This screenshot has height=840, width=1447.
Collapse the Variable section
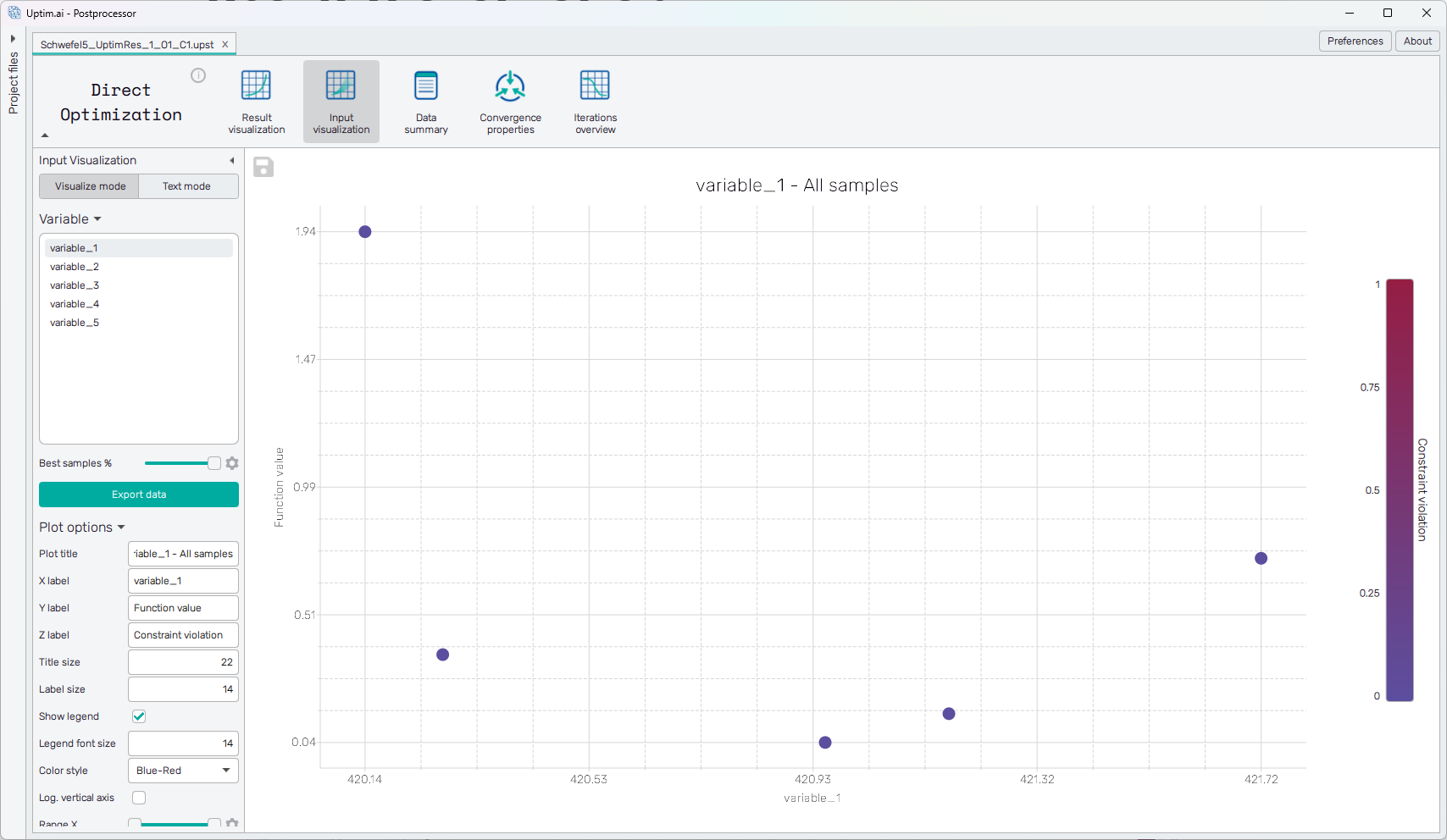pyautogui.click(x=70, y=219)
